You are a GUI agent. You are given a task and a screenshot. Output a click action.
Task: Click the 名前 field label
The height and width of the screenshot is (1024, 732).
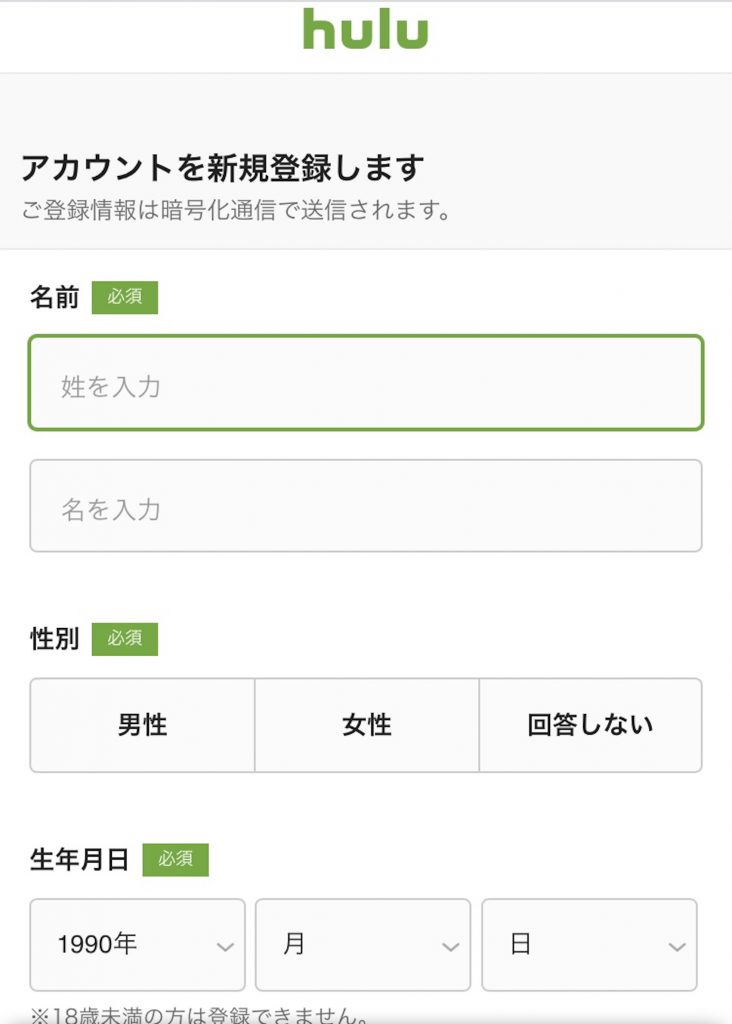54,297
